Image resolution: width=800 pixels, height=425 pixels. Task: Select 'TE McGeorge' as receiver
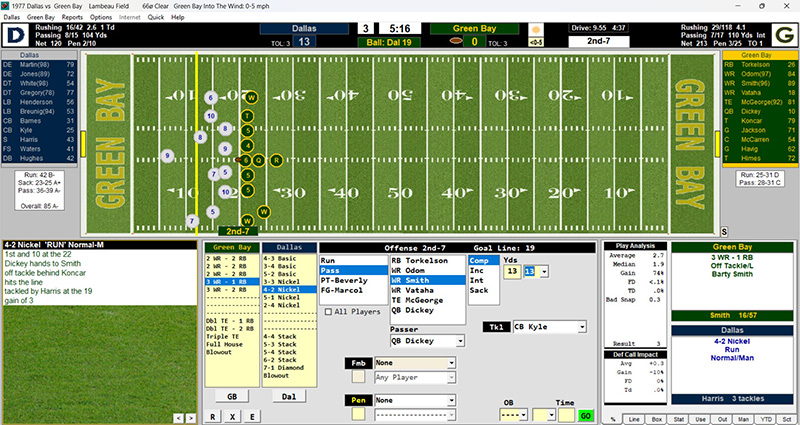(x=428, y=300)
